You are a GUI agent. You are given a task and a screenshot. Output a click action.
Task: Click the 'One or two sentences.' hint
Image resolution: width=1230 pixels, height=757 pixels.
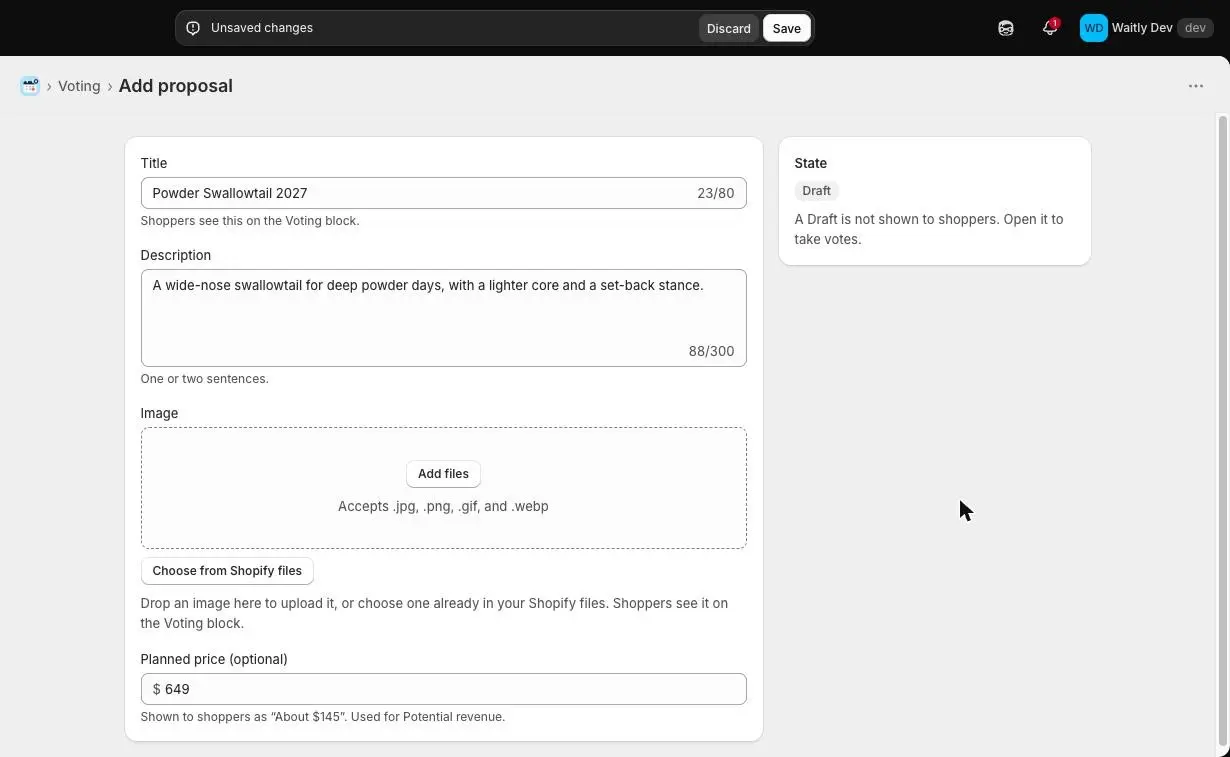(204, 379)
